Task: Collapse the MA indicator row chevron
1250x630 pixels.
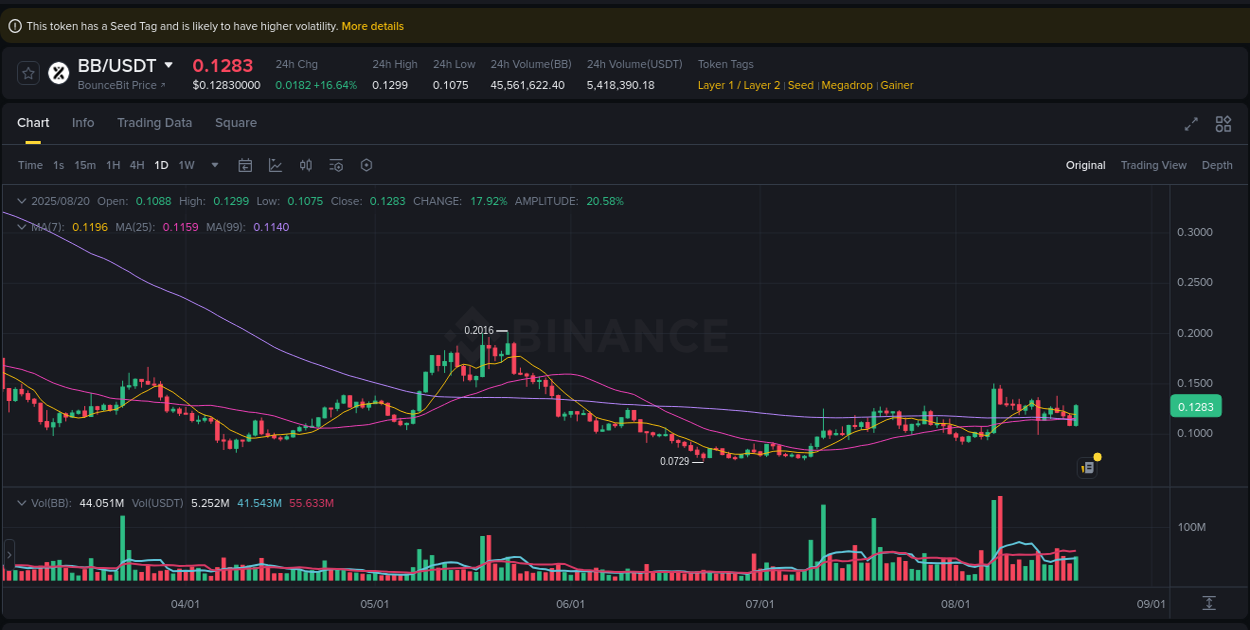Action: (21, 227)
